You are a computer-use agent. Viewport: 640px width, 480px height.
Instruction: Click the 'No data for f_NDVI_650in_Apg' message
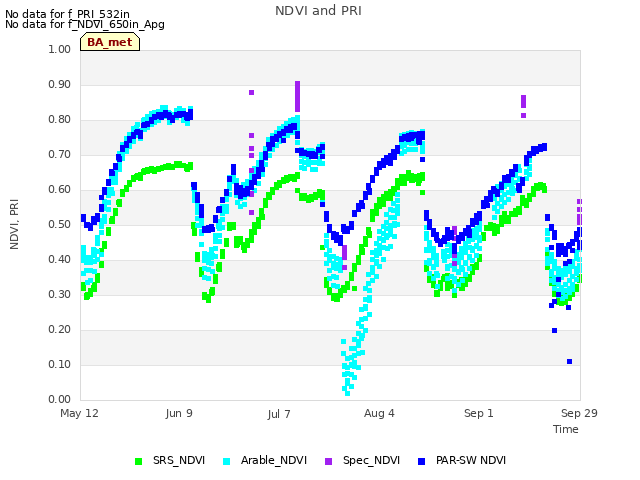(x=85, y=24)
